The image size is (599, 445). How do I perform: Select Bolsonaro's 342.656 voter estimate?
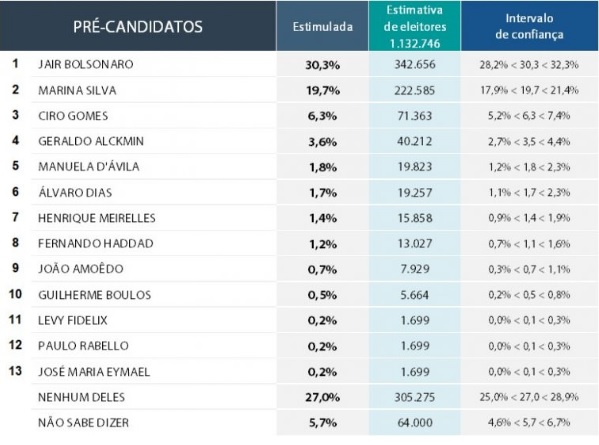click(x=414, y=64)
